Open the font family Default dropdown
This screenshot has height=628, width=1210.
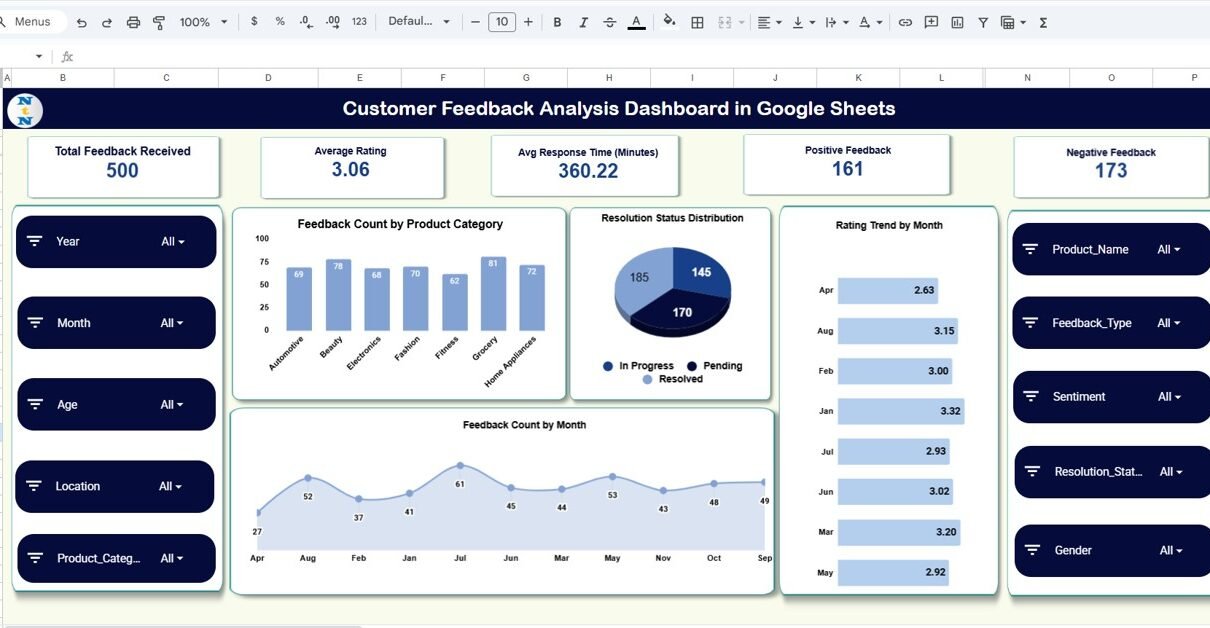pyautogui.click(x=419, y=22)
